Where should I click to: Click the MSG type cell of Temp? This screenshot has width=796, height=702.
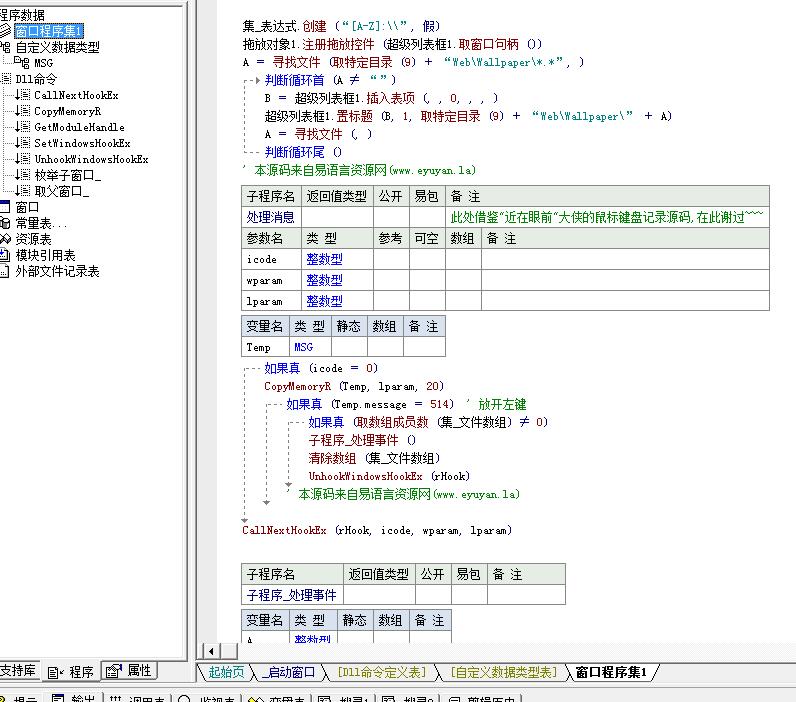click(310, 347)
